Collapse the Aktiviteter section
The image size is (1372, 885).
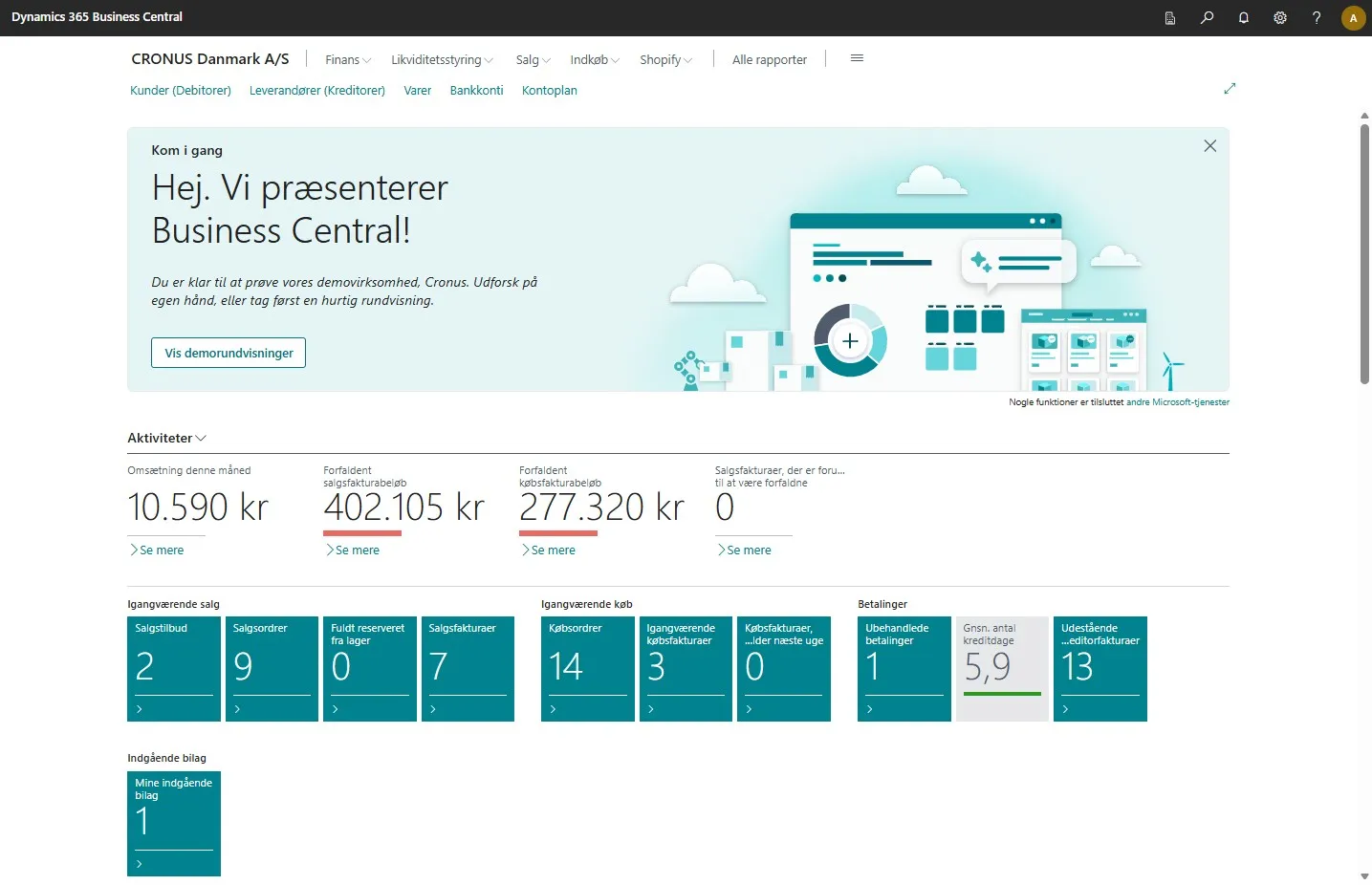click(167, 438)
